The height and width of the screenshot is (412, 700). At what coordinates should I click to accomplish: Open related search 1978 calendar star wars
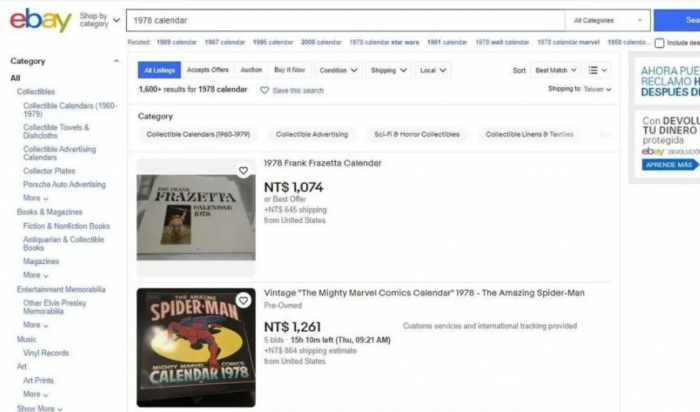(x=384, y=42)
